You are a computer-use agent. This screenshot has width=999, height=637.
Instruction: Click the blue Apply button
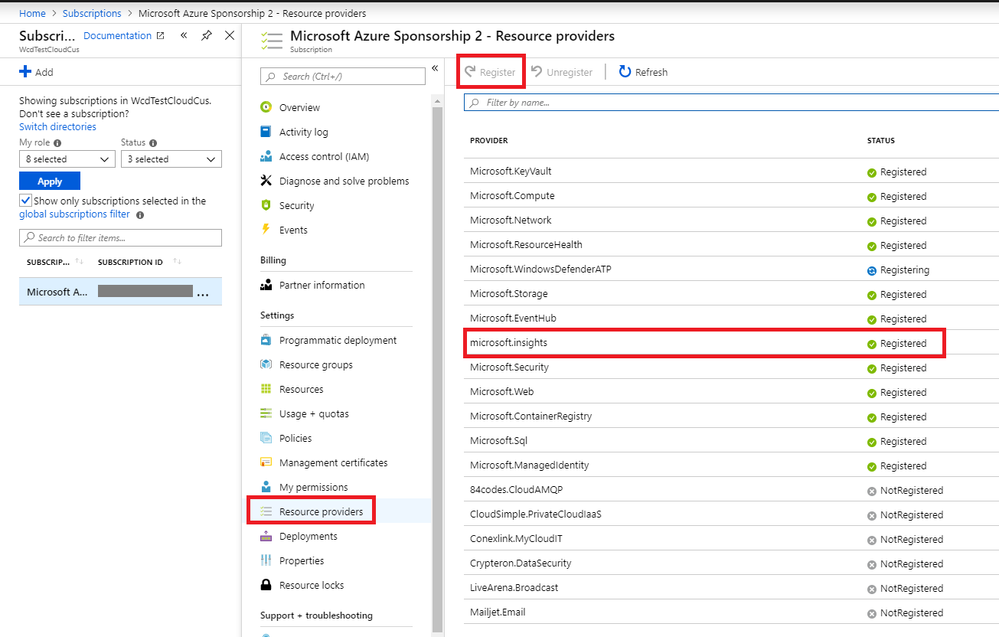tap(50, 181)
